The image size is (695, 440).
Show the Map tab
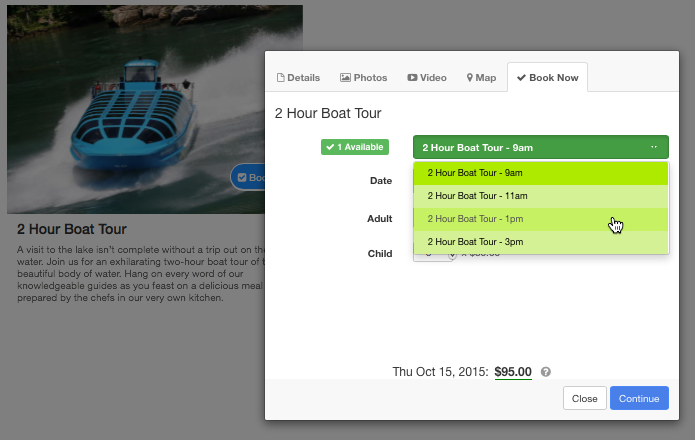click(481, 78)
